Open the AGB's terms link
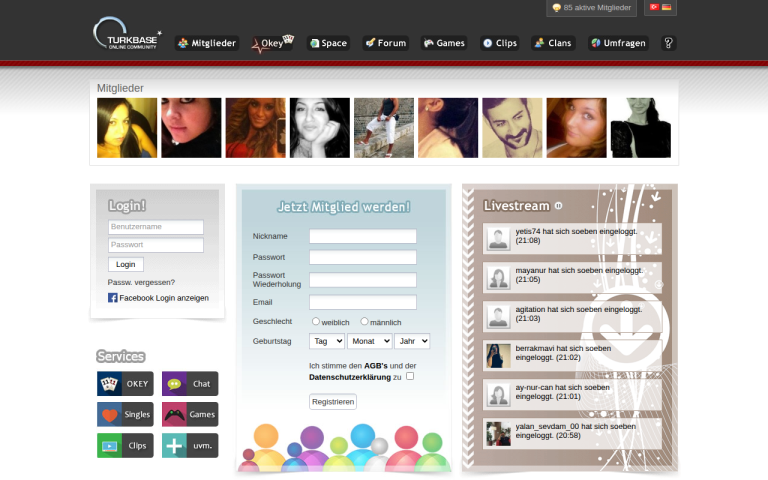 pyautogui.click(x=376, y=366)
